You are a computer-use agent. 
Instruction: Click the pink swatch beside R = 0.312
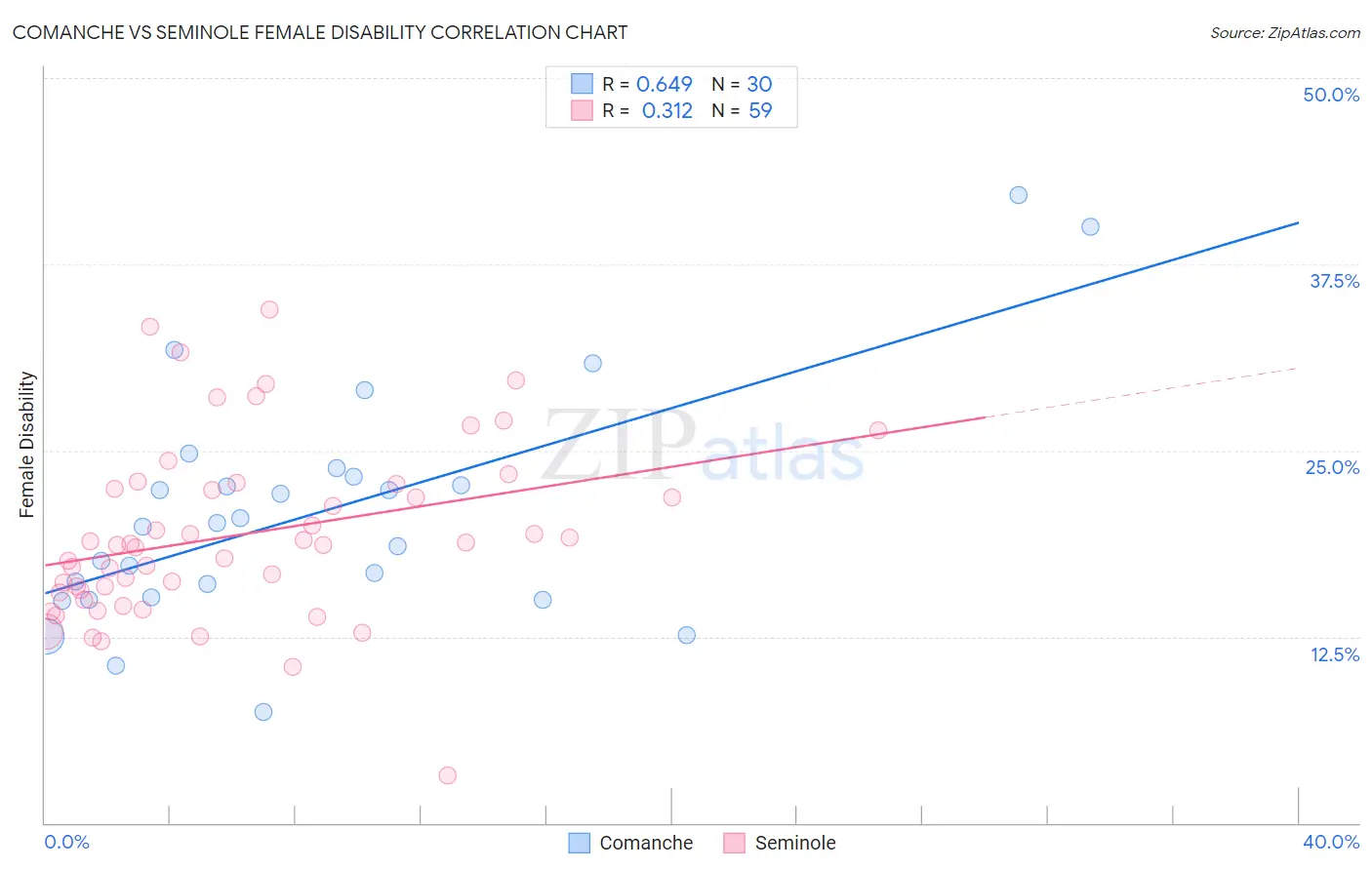tap(582, 110)
